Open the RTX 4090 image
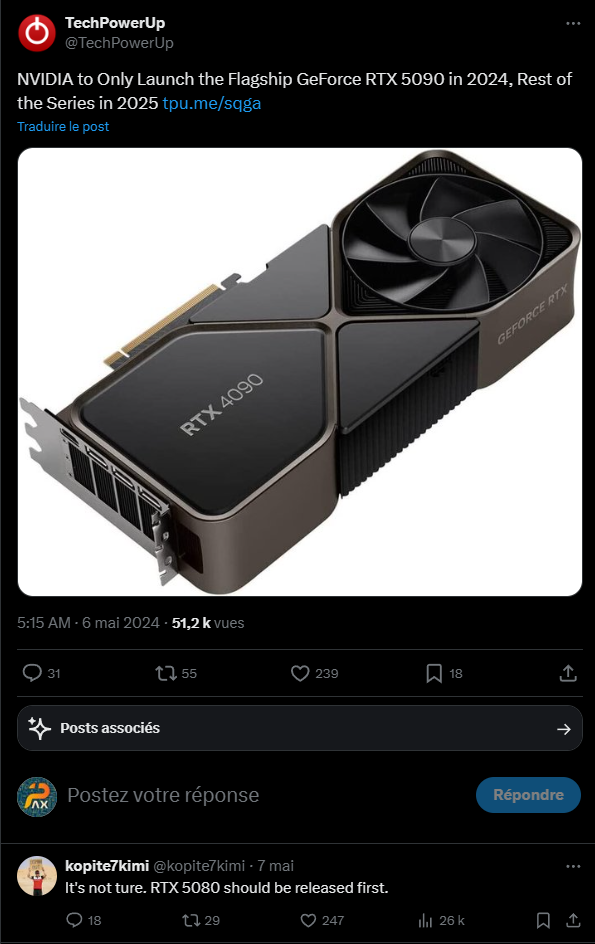The image size is (595, 944). (300, 371)
